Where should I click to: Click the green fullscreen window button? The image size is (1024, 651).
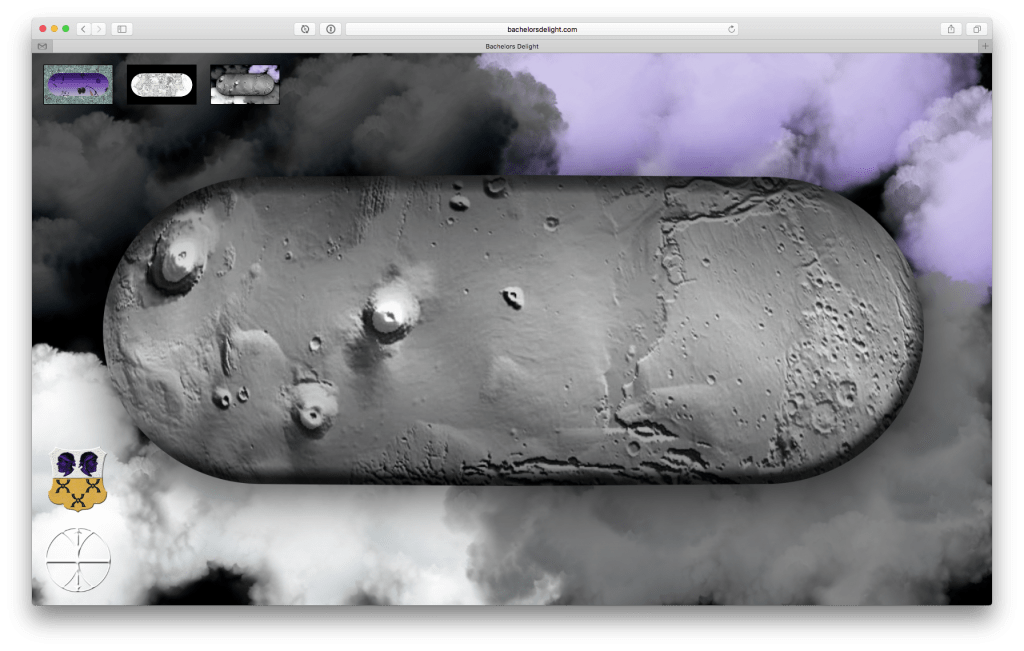coord(66,29)
